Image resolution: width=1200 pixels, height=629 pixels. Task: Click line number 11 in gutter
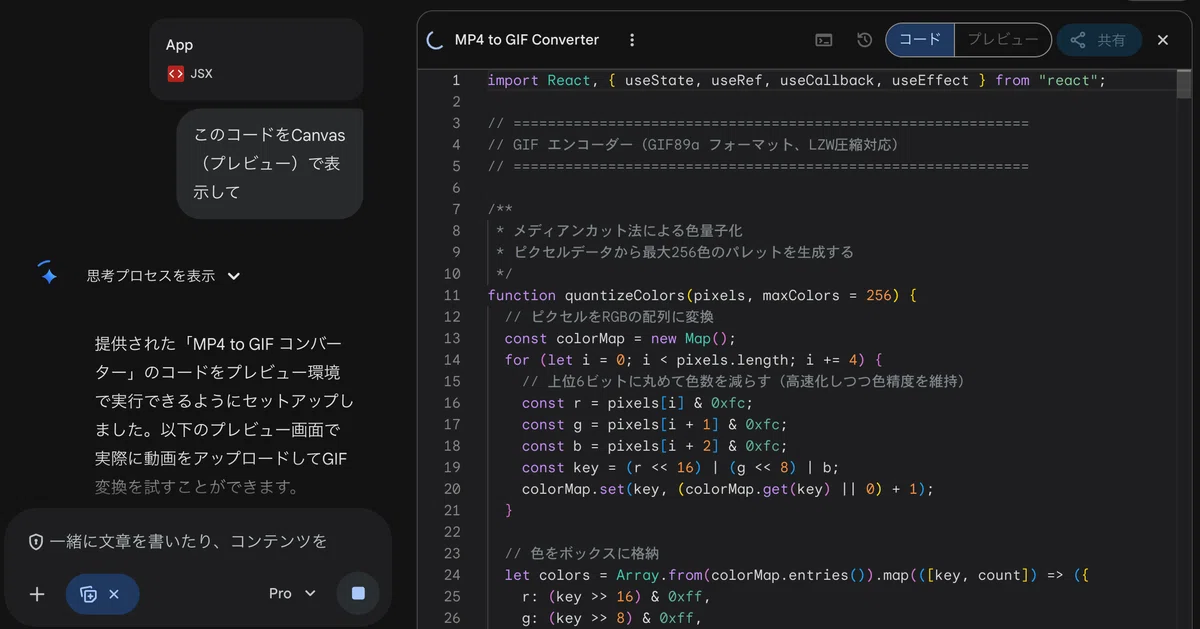451,295
